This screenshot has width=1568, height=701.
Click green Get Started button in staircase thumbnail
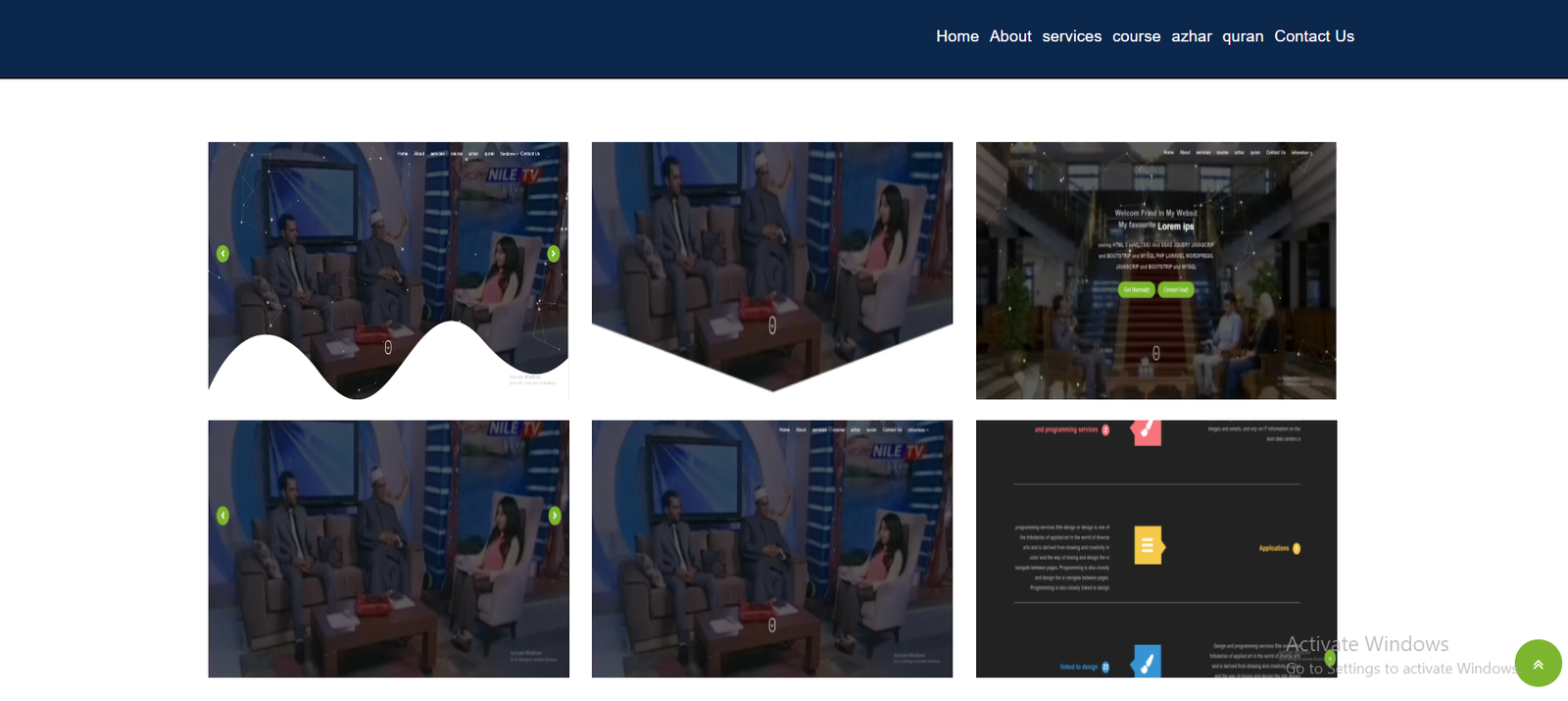[x=1137, y=290]
